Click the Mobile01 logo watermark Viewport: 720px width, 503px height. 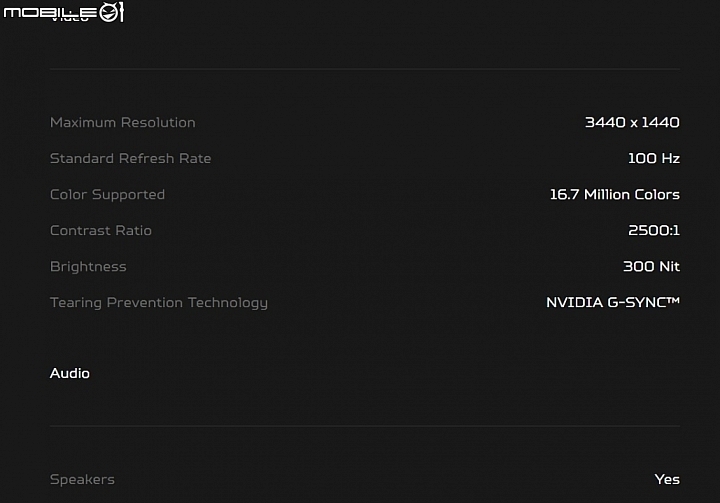[x=64, y=12]
